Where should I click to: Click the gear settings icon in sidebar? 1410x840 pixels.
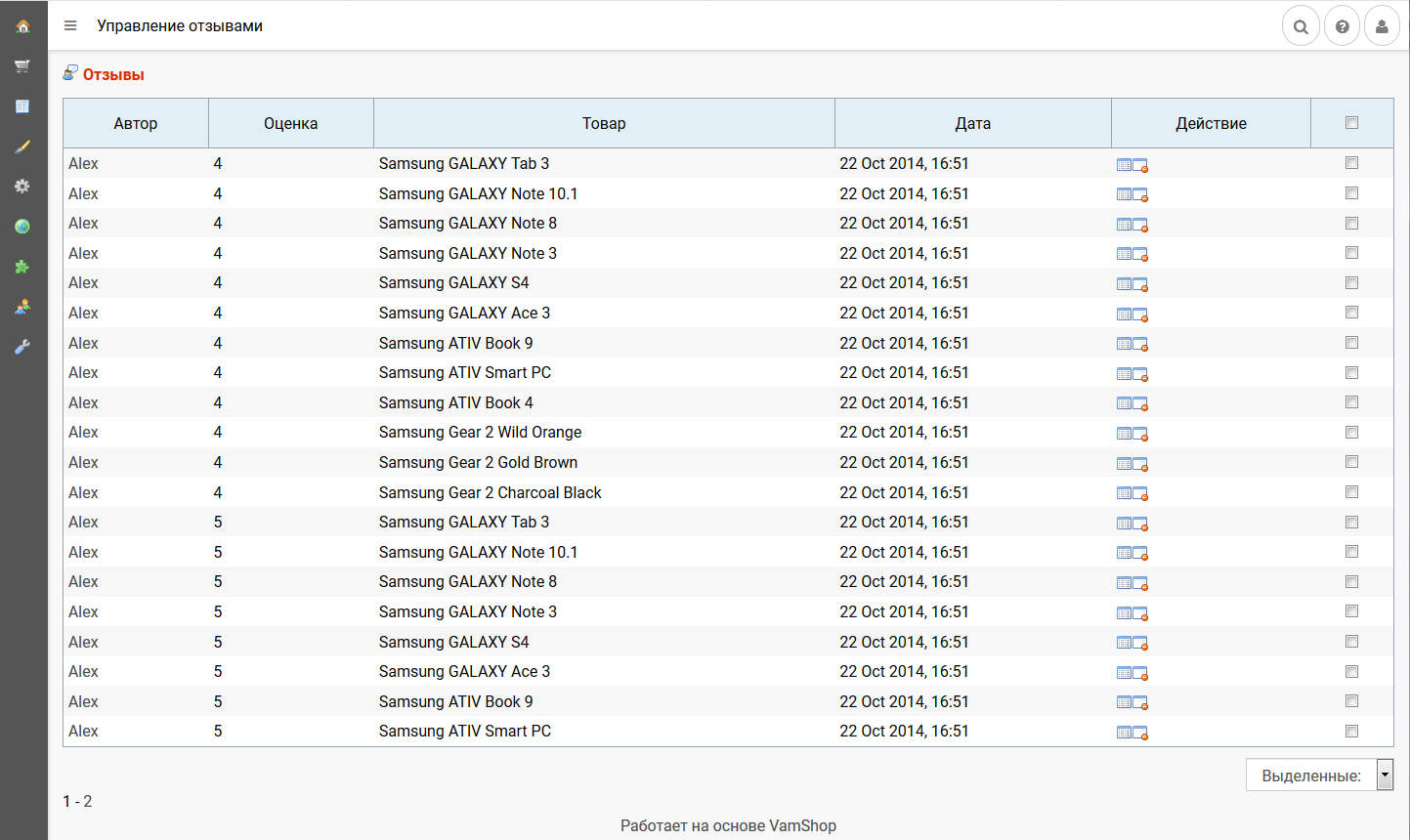(22, 187)
